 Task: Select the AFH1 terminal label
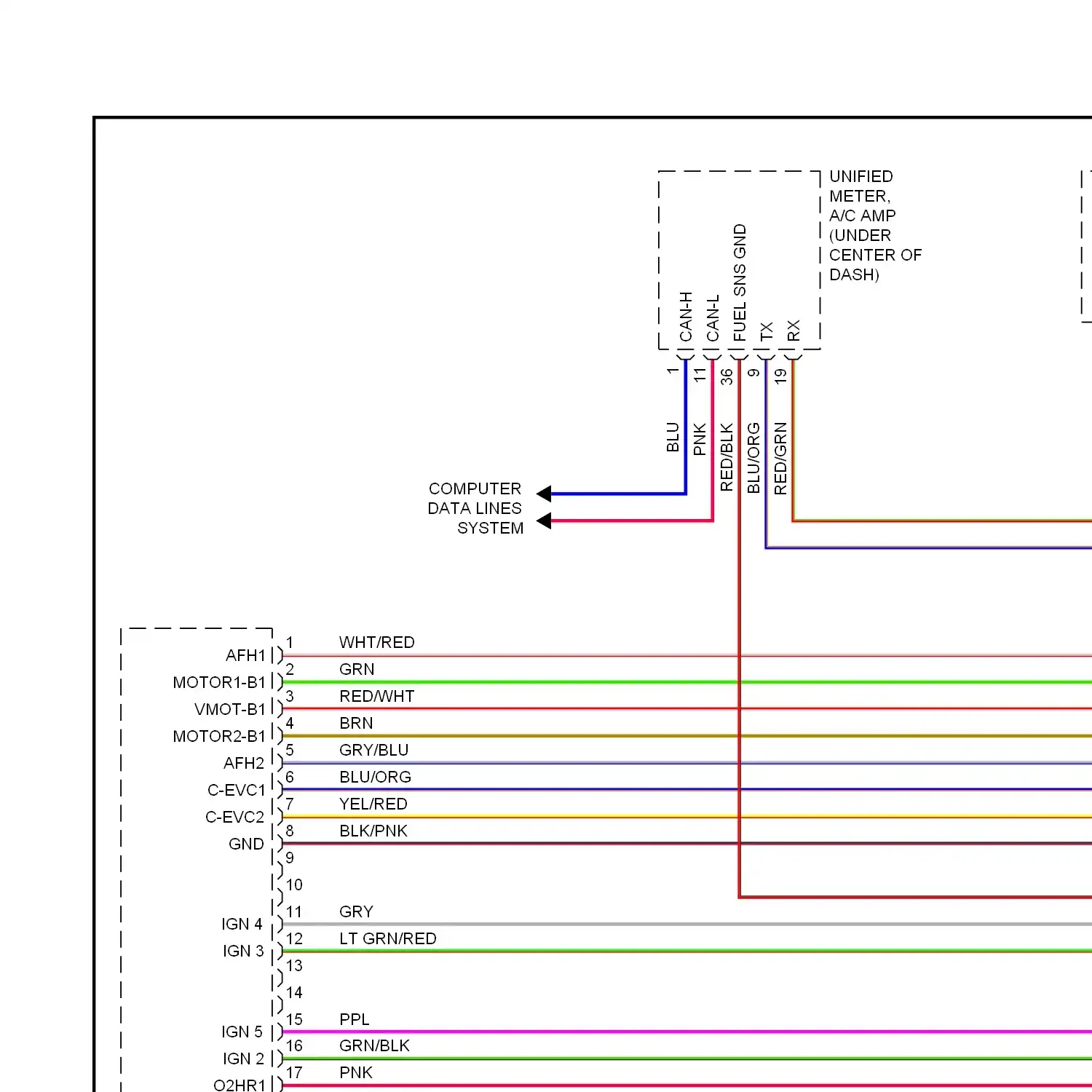(x=246, y=655)
